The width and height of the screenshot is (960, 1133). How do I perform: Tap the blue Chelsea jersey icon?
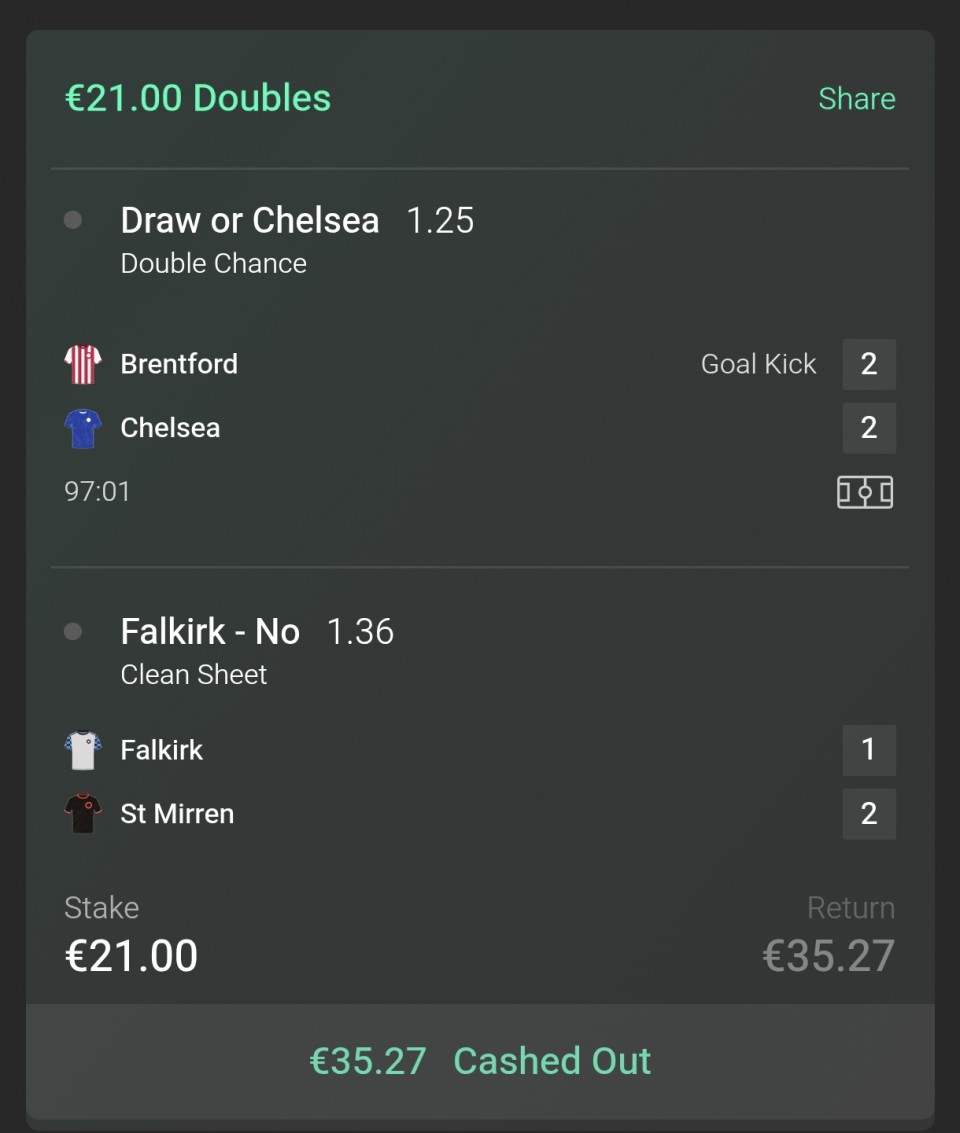point(83,428)
